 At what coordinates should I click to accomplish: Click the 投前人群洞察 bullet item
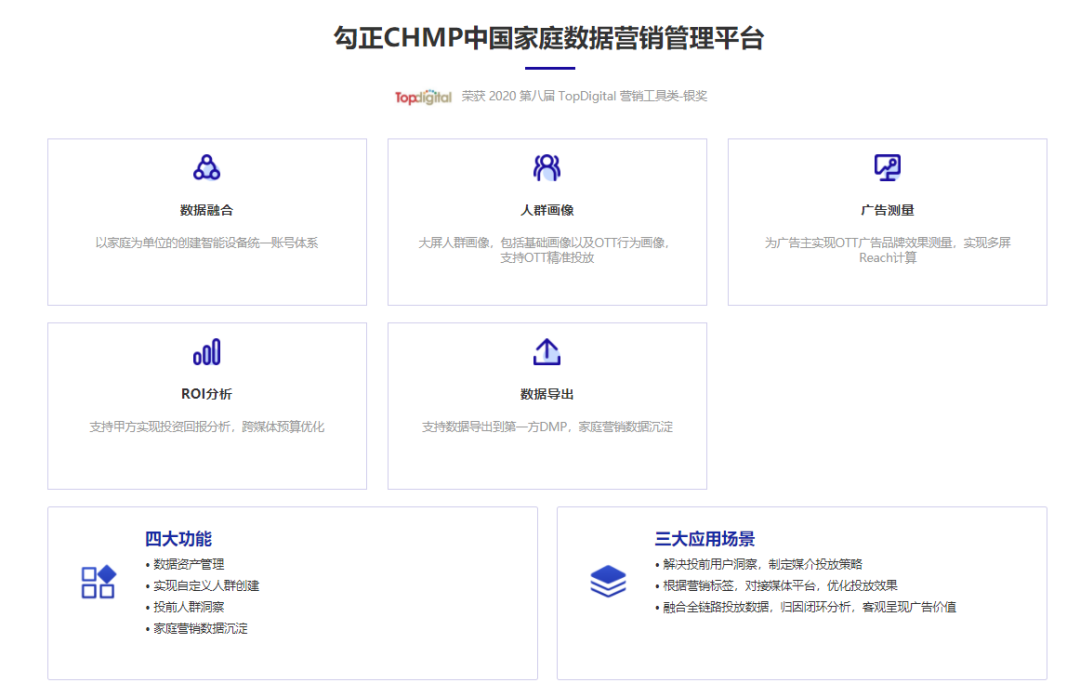click(185, 607)
